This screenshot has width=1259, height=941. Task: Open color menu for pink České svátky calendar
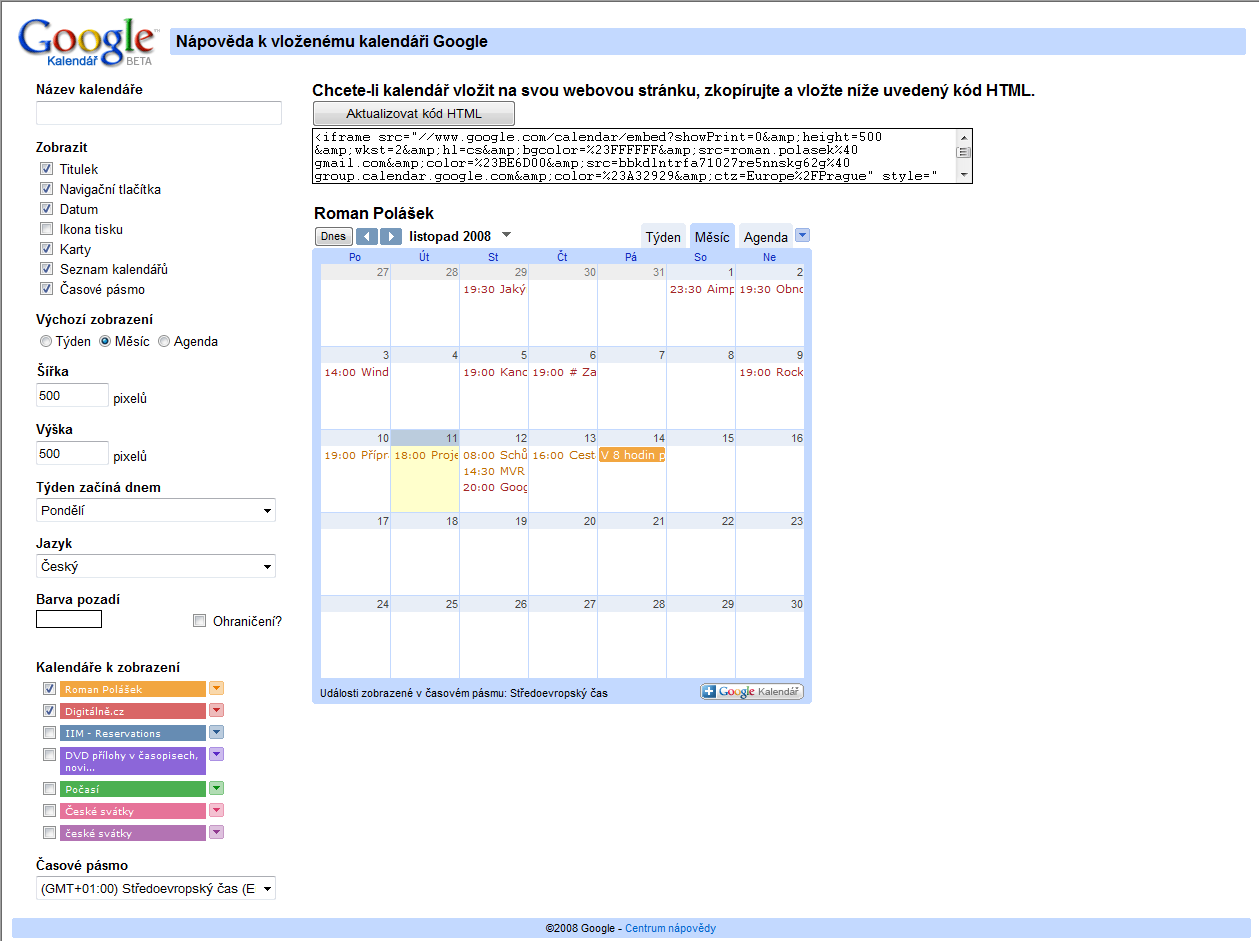click(216, 811)
